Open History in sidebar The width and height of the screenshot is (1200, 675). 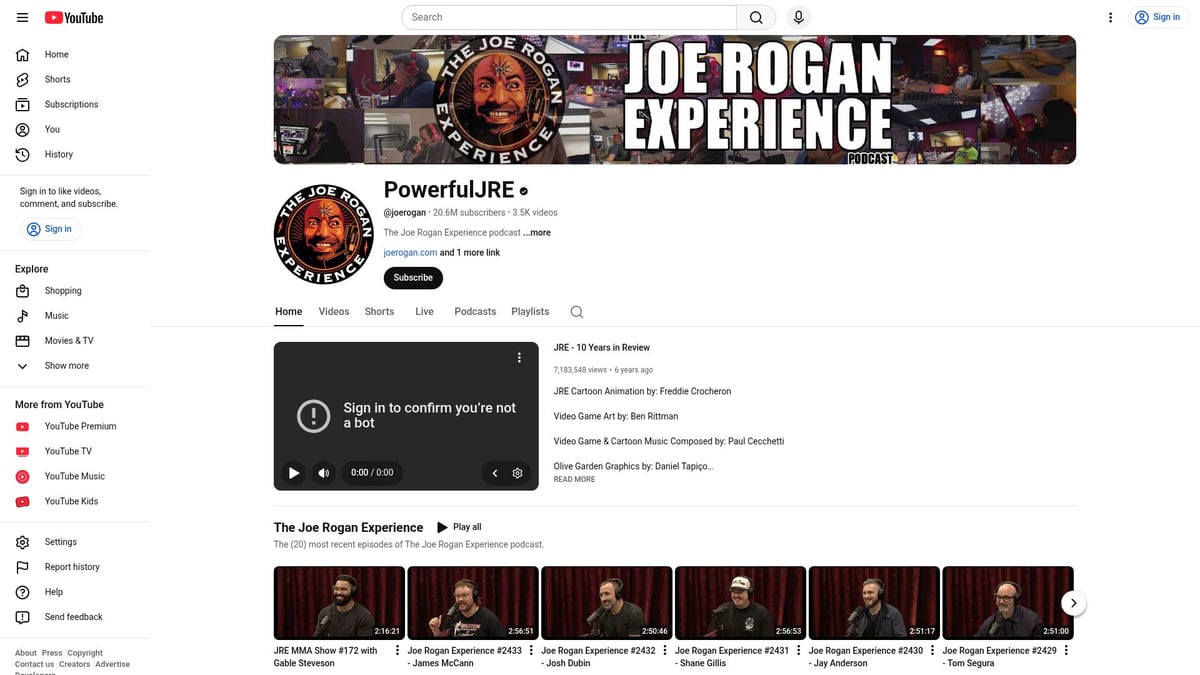point(75,154)
